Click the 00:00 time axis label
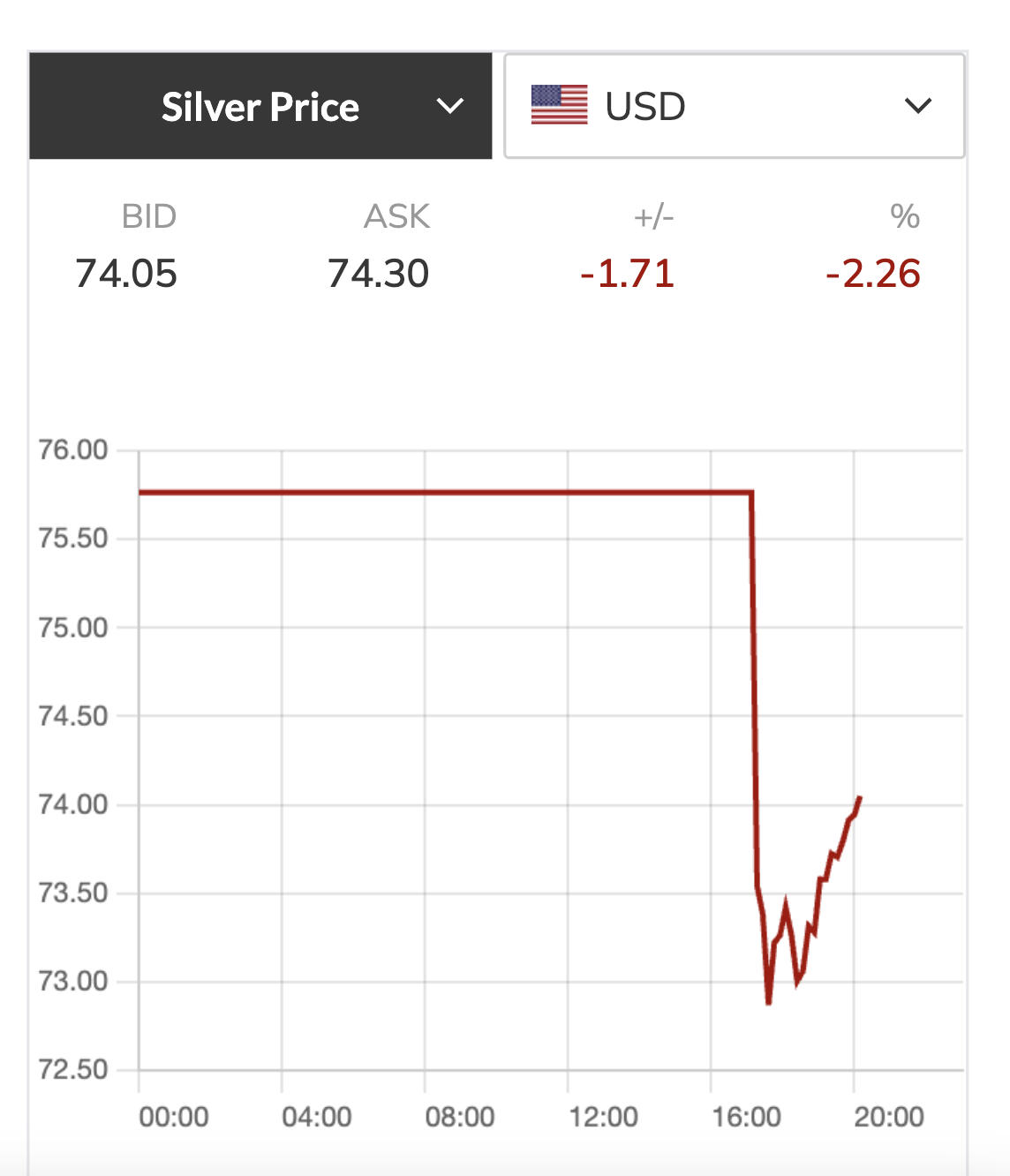Viewport: 1010px width, 1176px height. click(174, 1117)
